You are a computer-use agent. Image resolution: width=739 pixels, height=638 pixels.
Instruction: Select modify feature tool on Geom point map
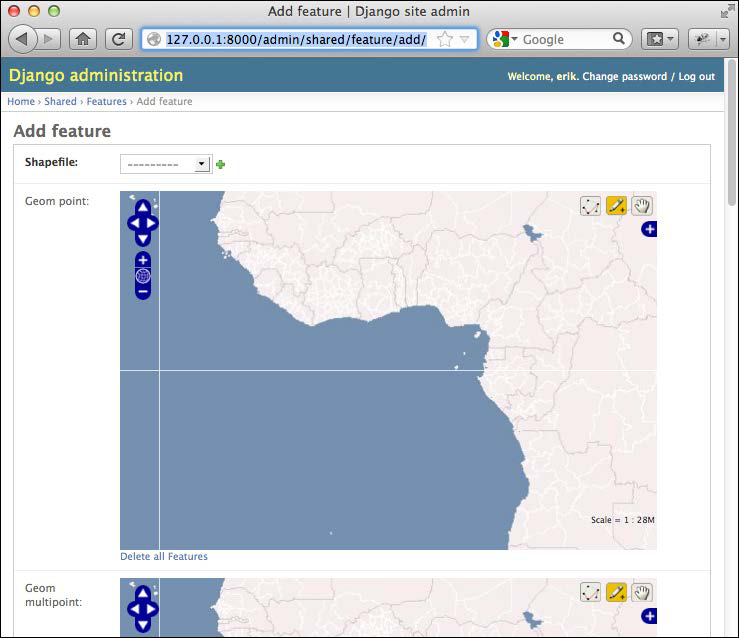590,206
